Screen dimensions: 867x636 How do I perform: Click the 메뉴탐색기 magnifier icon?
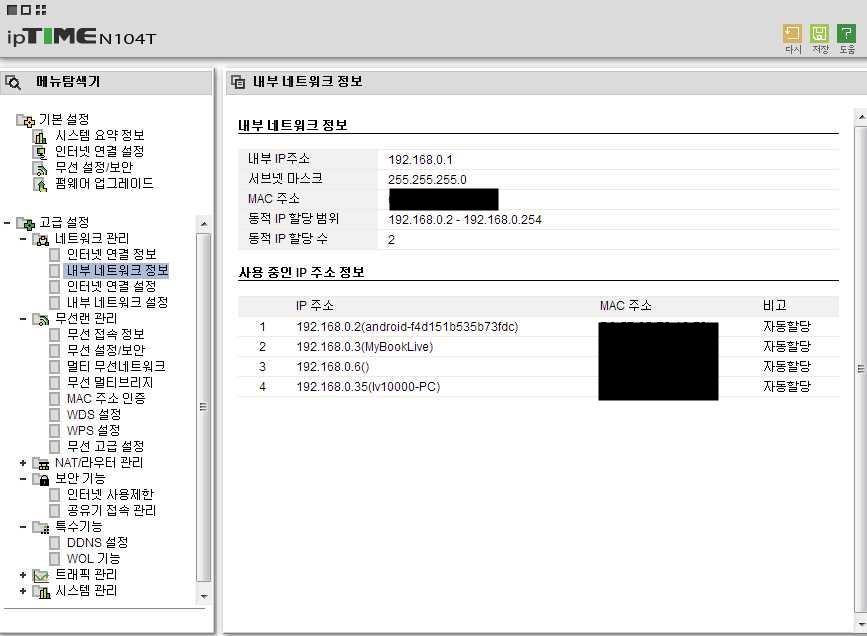[x=14, y=83]
